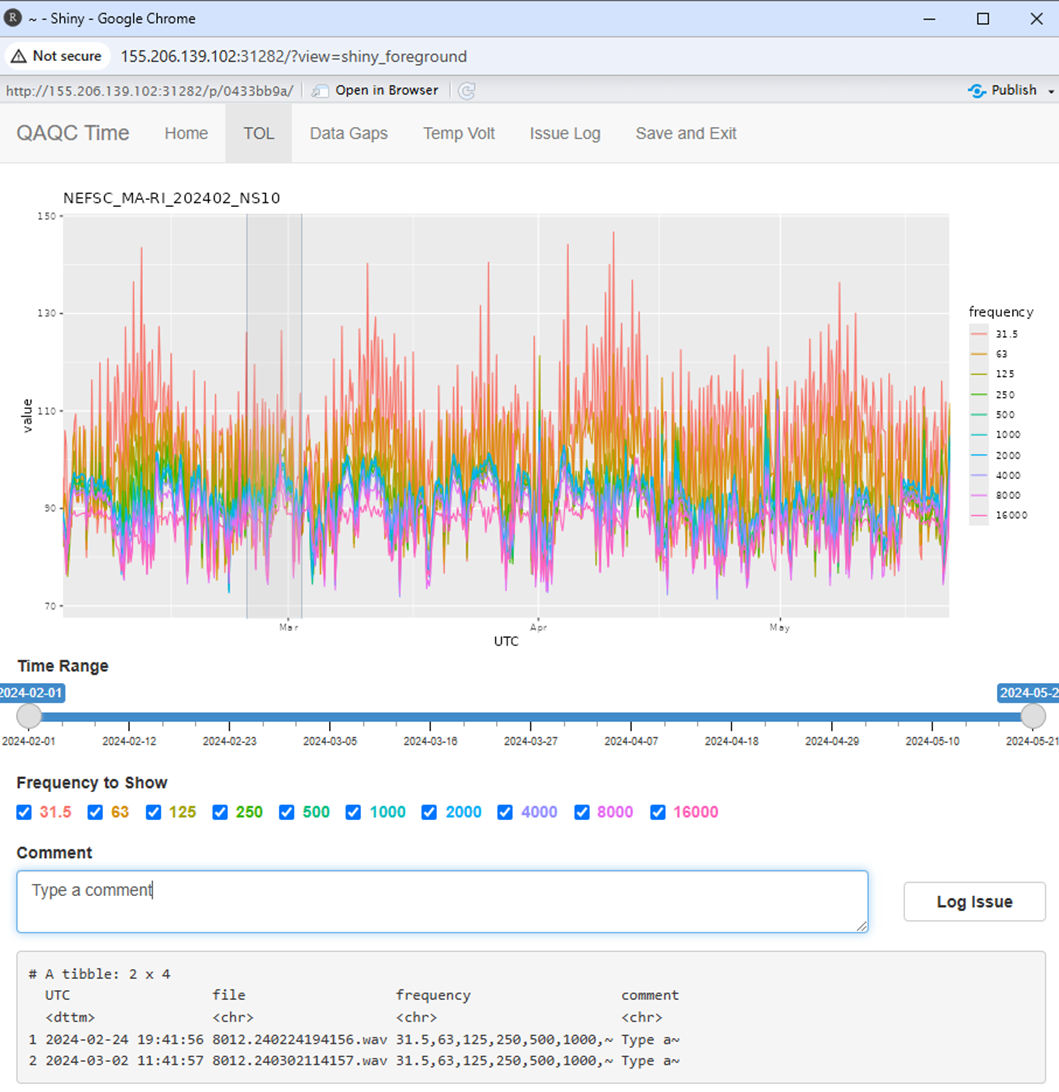Disable the 1000 frequency checkbox

tap(353, 812)
